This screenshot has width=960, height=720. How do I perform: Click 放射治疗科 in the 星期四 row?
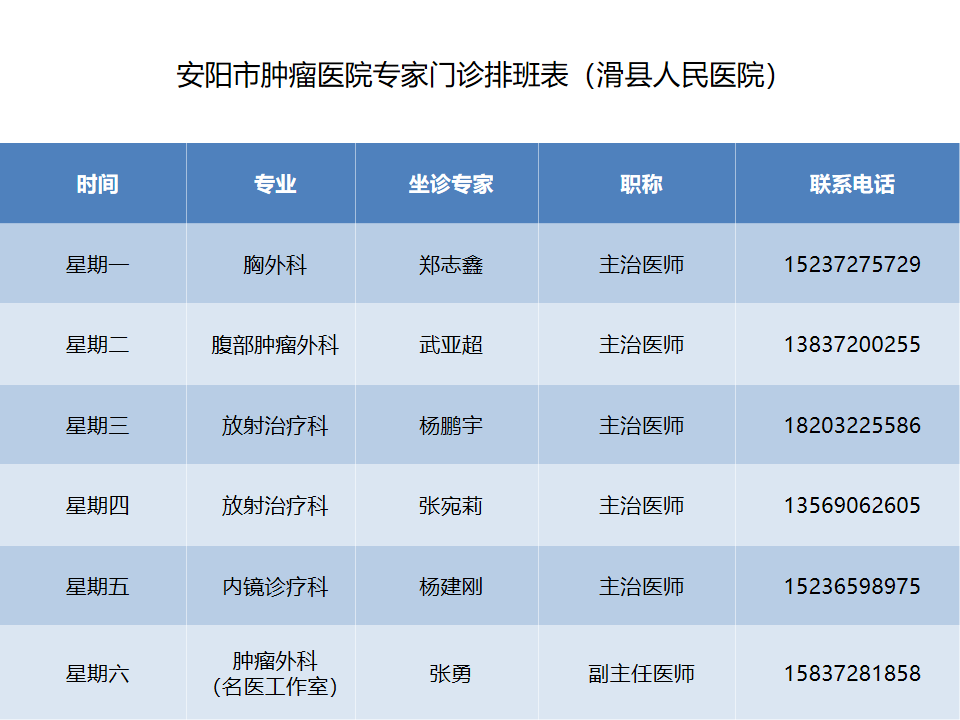[275, 506]
